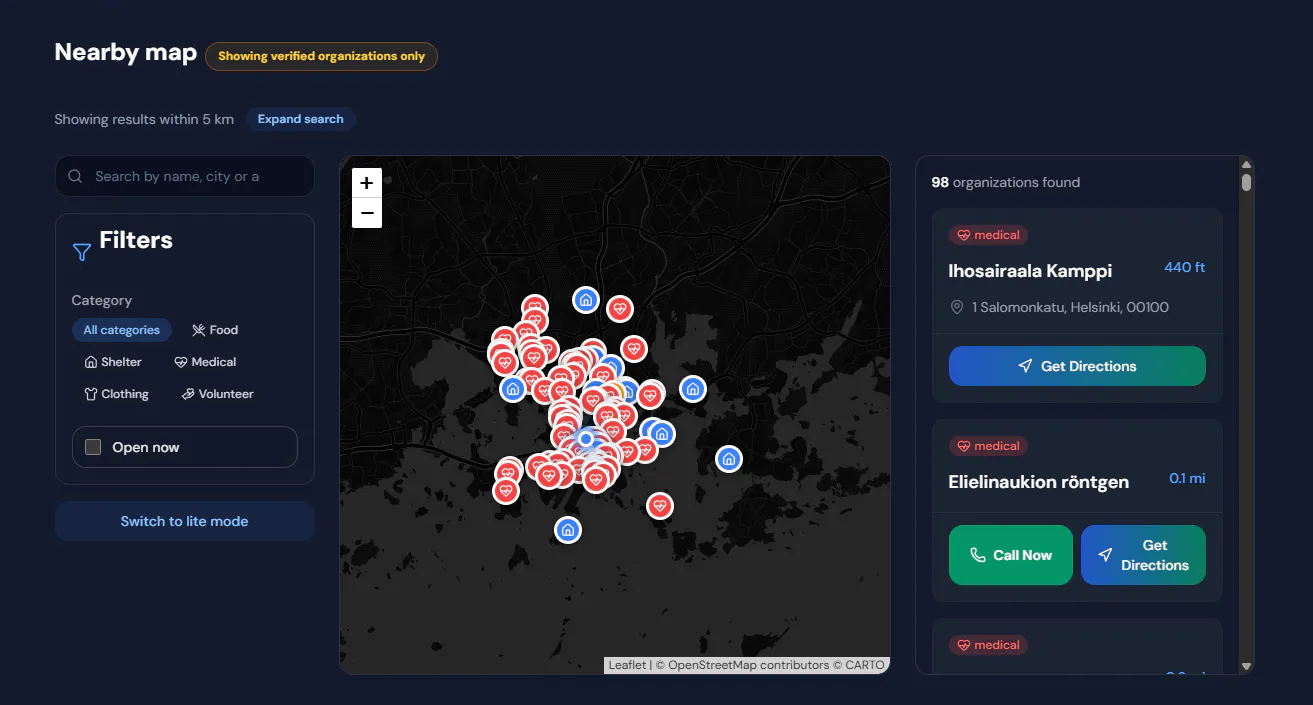Filter by Clothing category

click(116, 394)
